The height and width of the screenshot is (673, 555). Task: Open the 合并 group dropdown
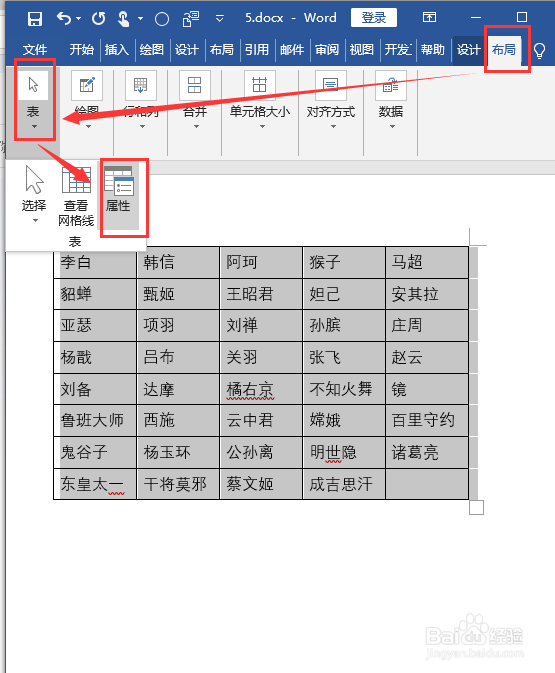pyautogui.click(x=195, y=100)
